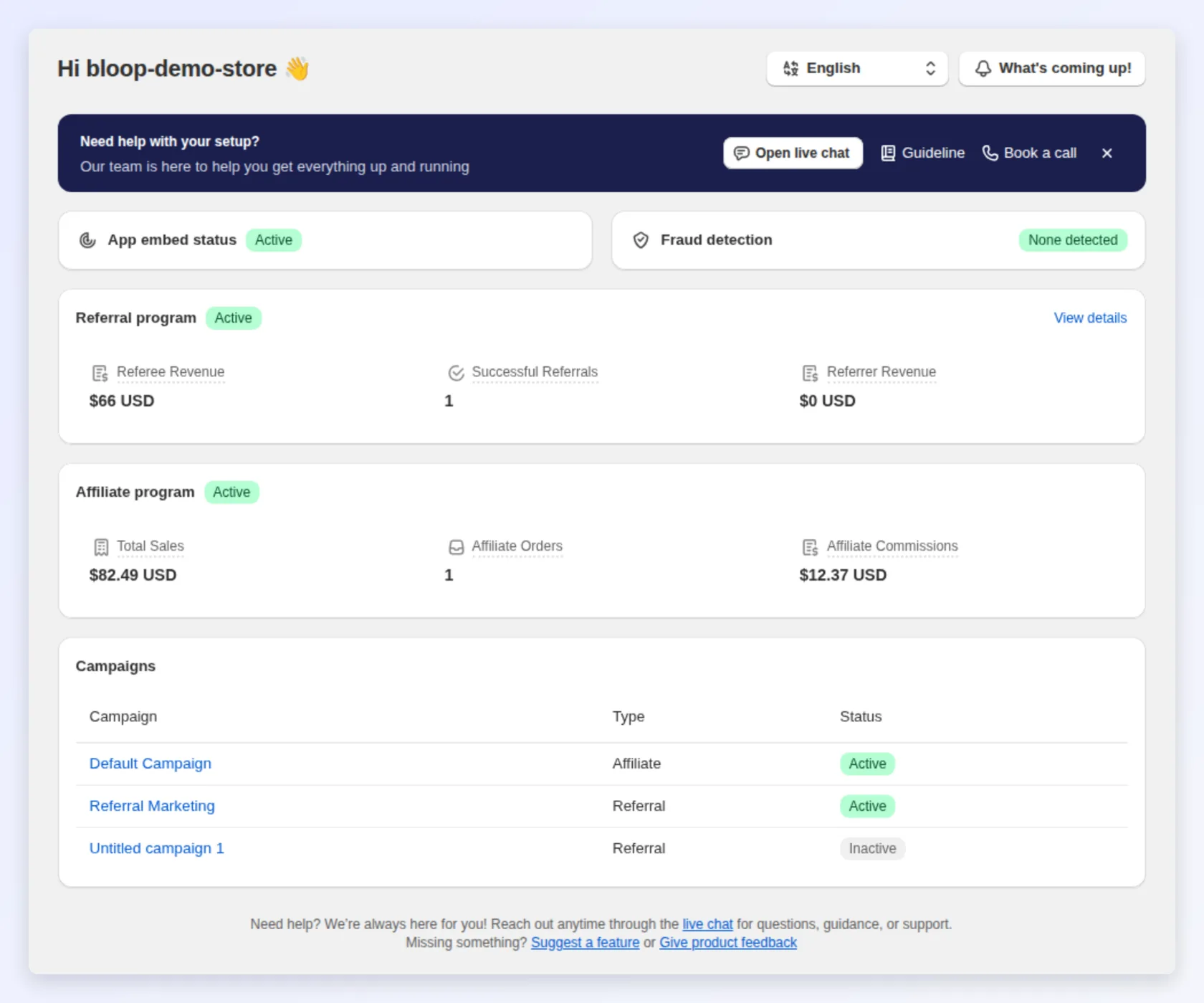
Task: Open live chat from the setup banner
Action: coord(793,153)
